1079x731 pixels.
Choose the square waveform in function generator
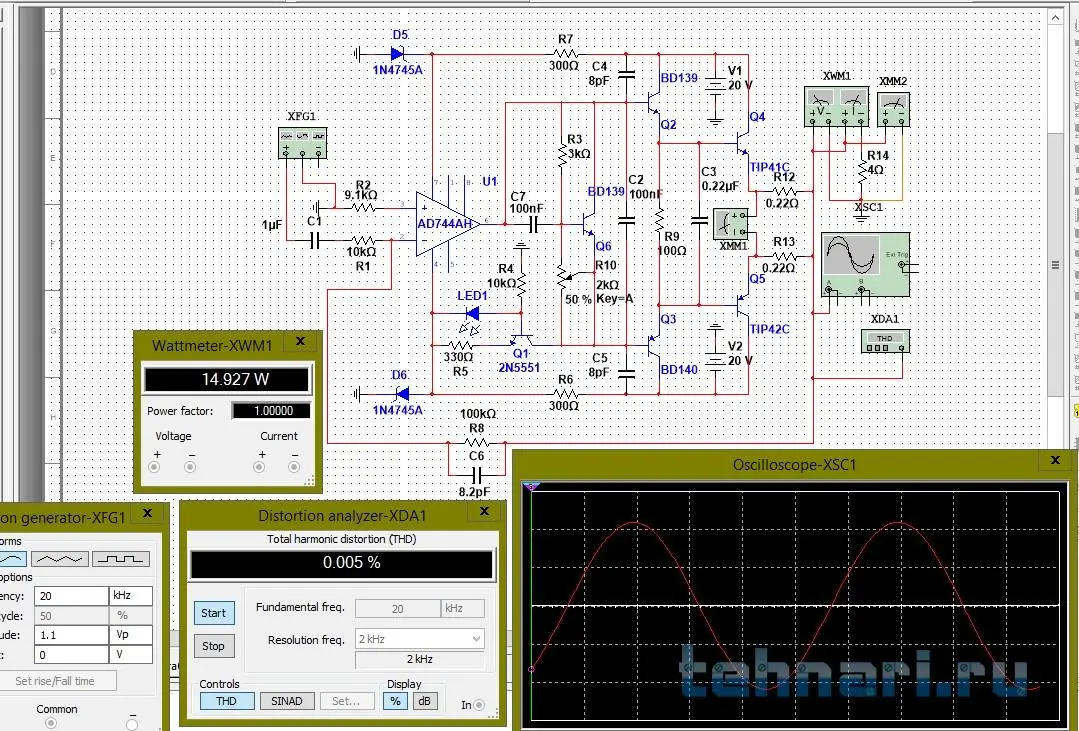point(120,559)
